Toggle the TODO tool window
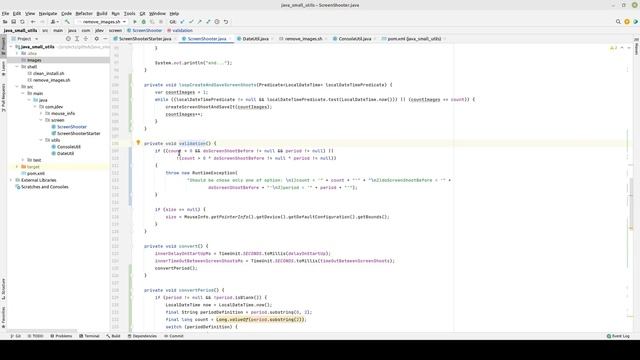This screenshot has height=360, width=640. (36, 336)
